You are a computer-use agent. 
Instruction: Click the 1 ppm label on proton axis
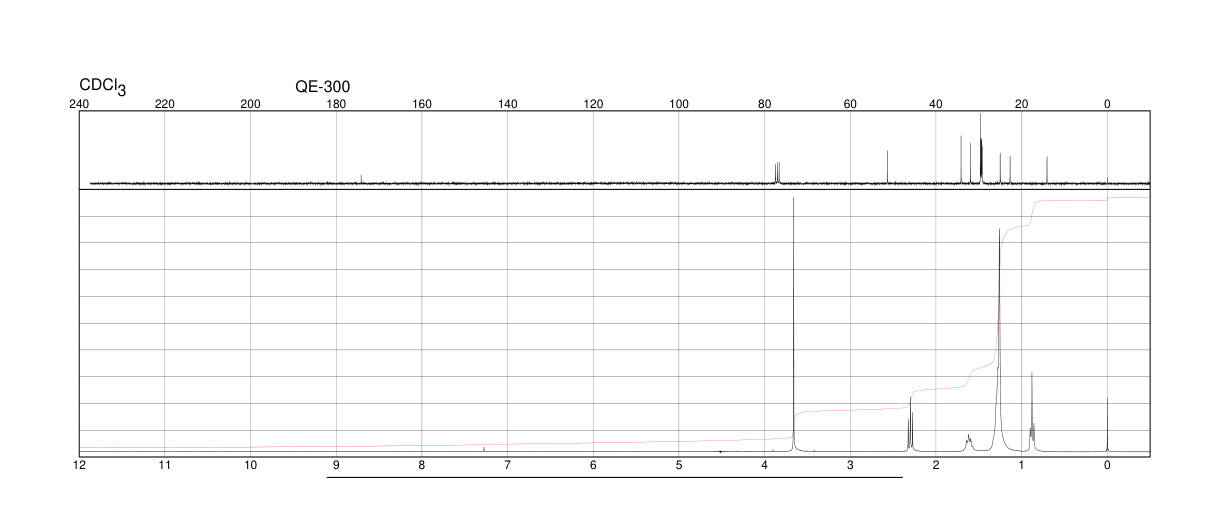tap(1021, 465)
